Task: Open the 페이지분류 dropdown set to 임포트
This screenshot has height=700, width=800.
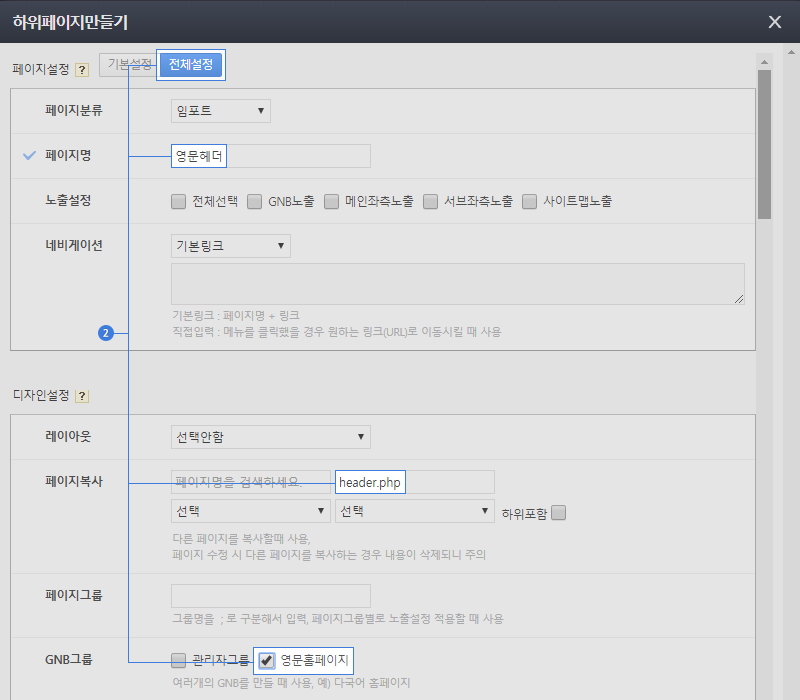Action: [220, 111]
